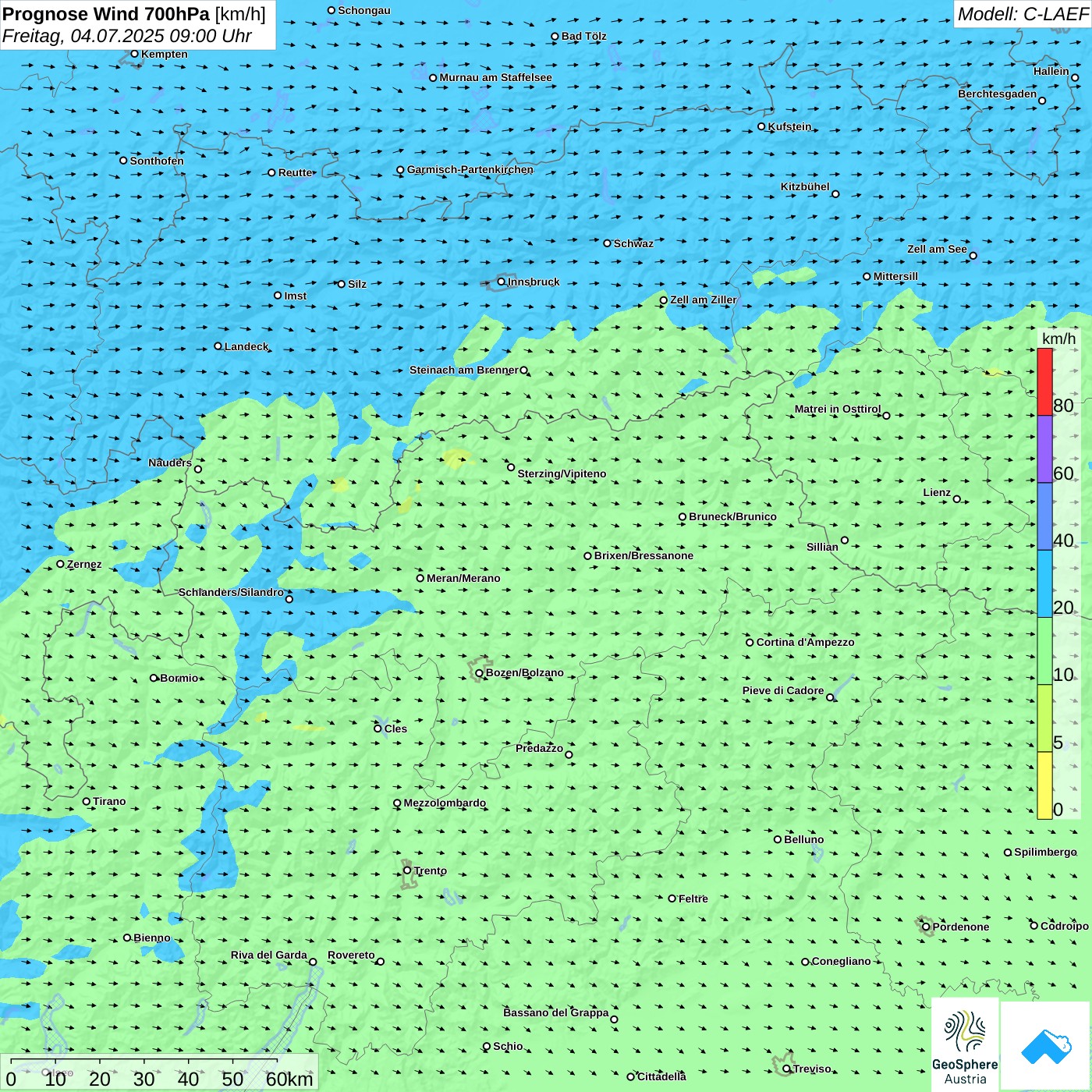This screenshot has height=1092, width=1092.
Task: Click the '60km' scale bar label
Action: (x=289, y=1080)
